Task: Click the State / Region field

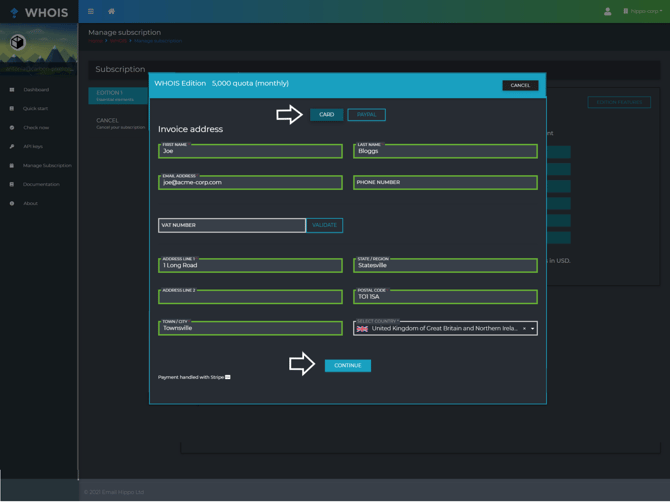Action: 445,265
